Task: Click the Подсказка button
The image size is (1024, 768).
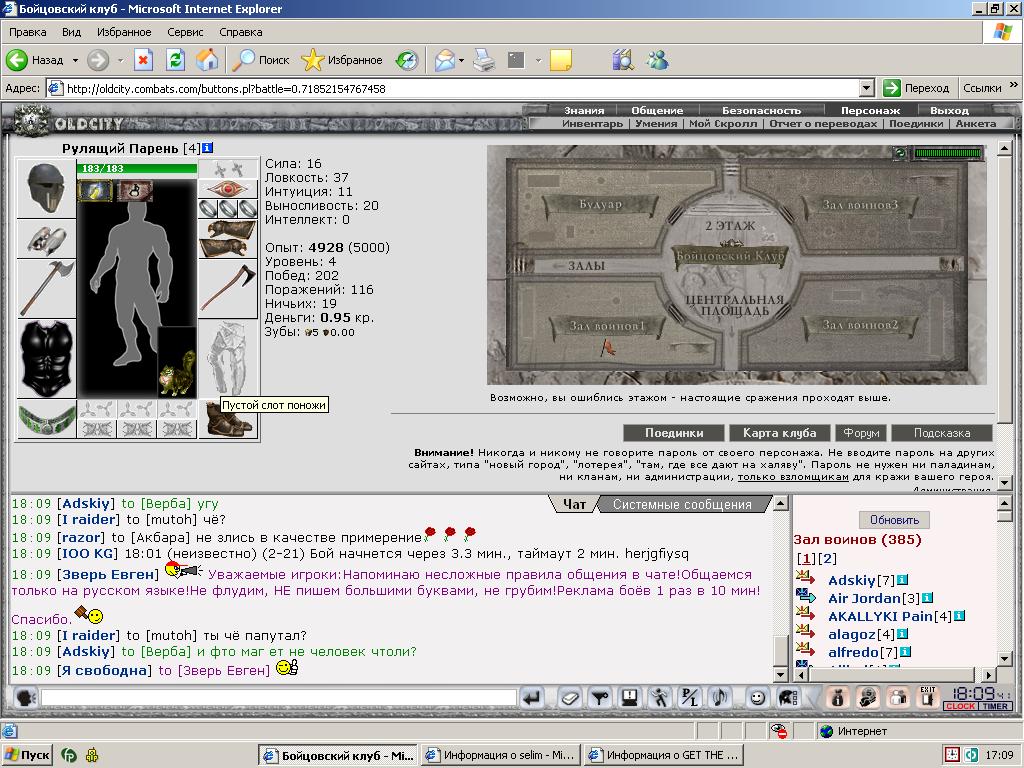Action: [942, 433]
